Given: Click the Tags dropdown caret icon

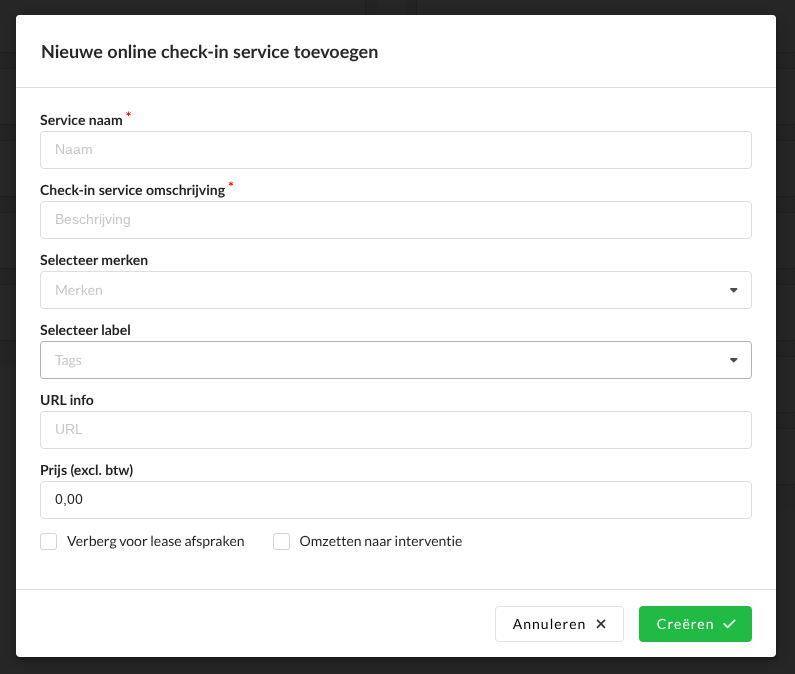Looking at the screenshot, I should [733, 361].
